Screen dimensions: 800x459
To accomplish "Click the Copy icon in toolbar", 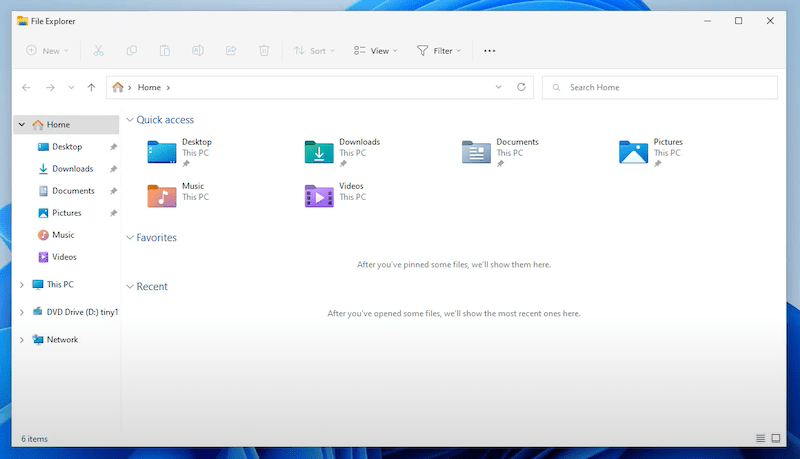I will click(x=132, y=50).
